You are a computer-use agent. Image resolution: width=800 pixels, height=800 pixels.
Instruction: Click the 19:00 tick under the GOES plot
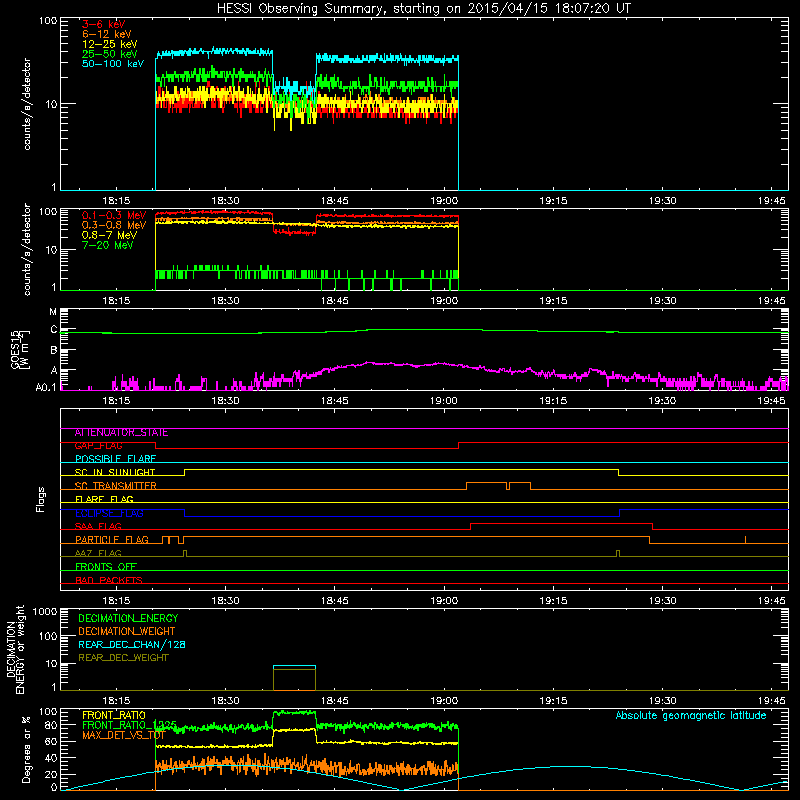pyautogui.click(x=443, y=401)
